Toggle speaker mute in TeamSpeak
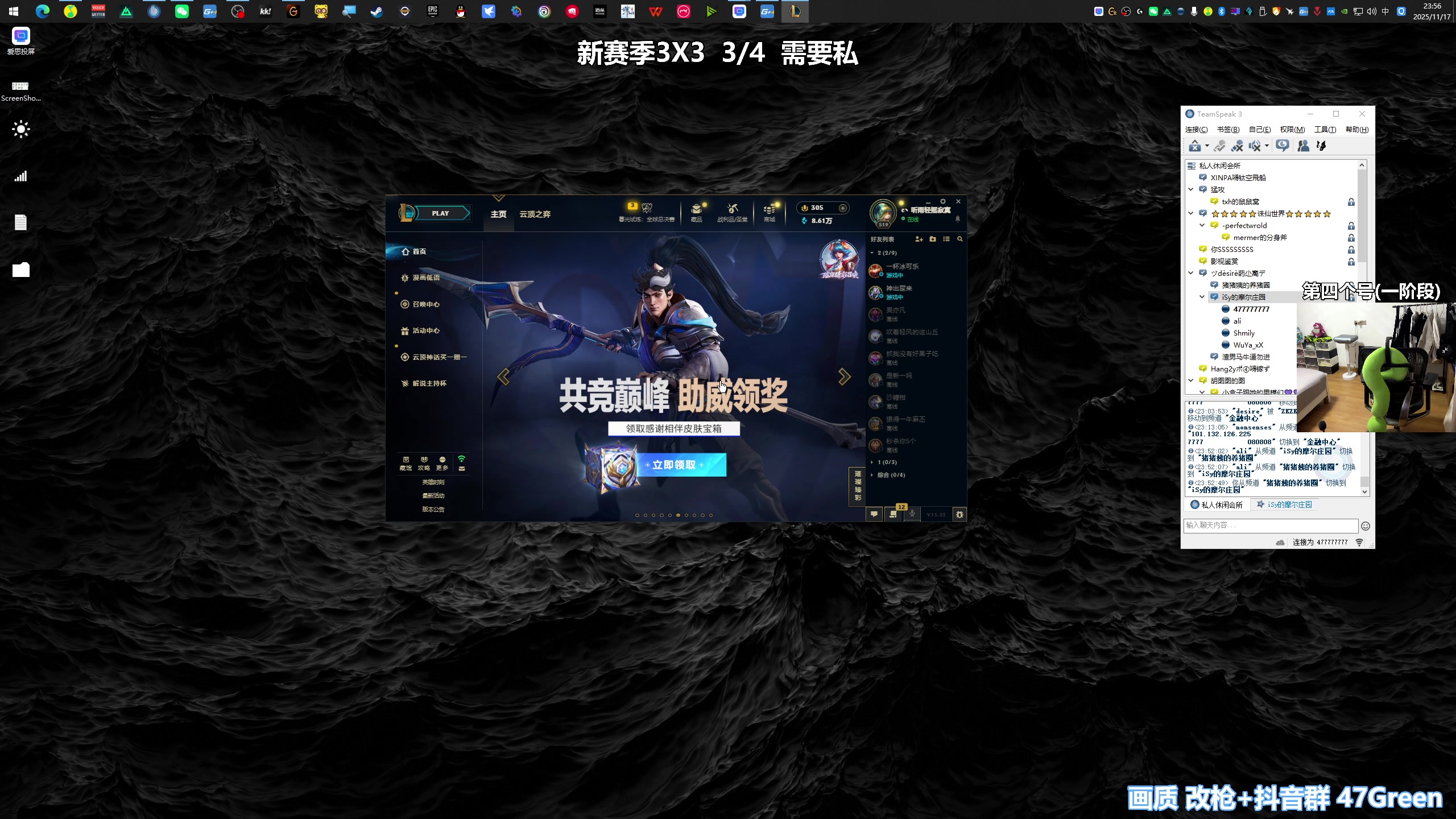Viewport: 1456px width, 819px height. [x=1255, y=146]
